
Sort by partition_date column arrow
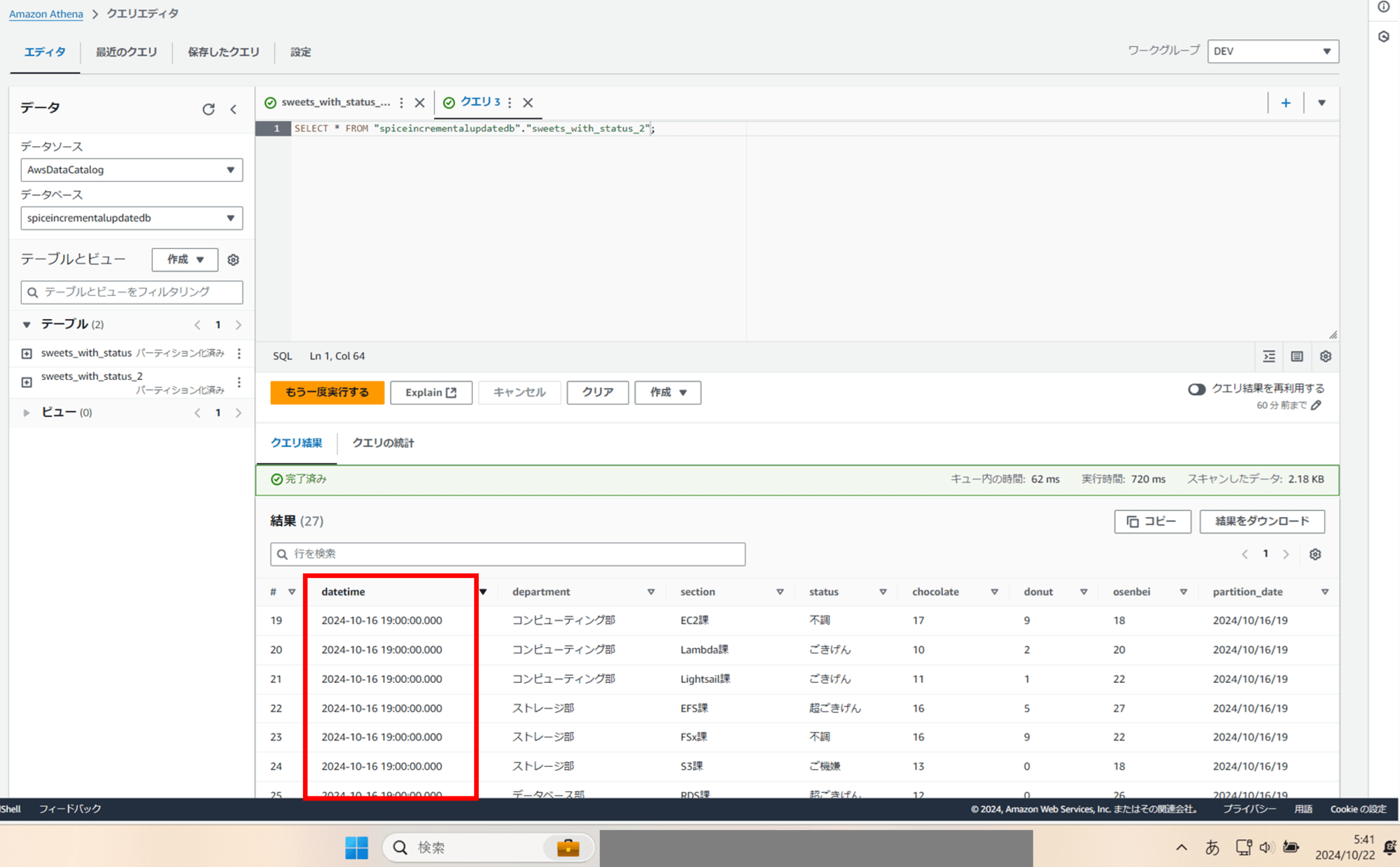(x=1324, y=592)
